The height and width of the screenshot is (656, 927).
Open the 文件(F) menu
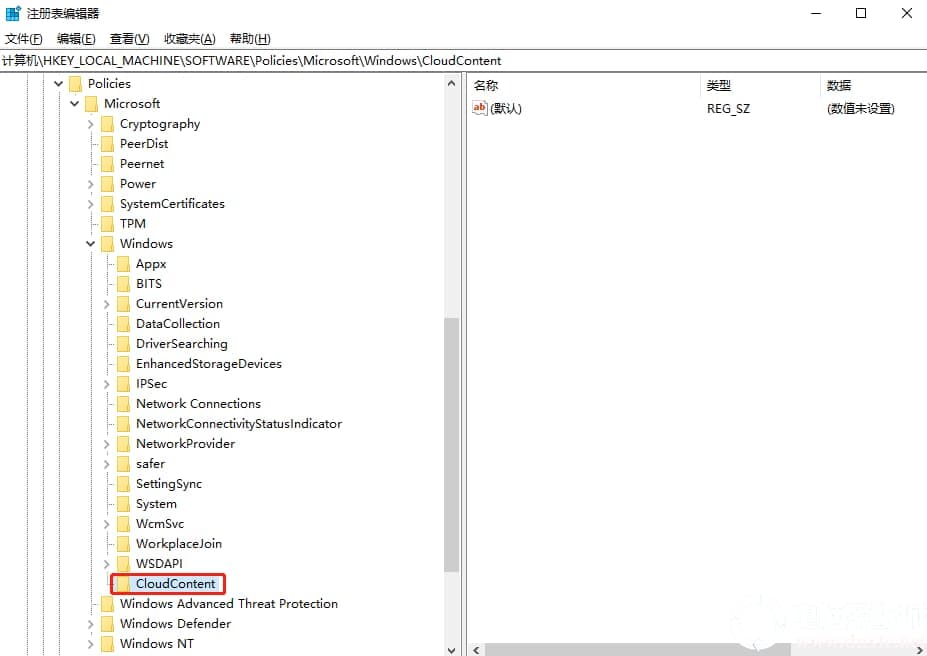(x=24, y=39)
